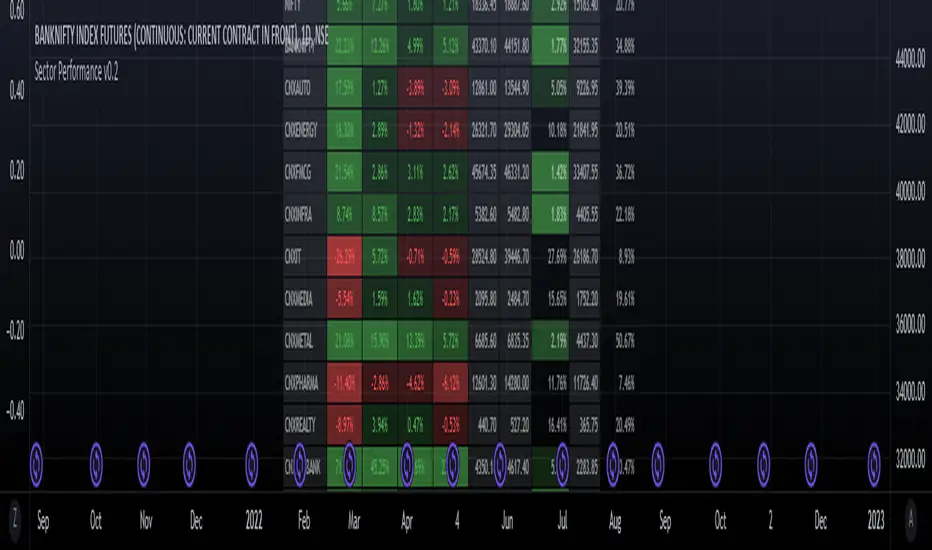
Task: Click the 2023 label on the time axis
Action: (x=876, y=521)
